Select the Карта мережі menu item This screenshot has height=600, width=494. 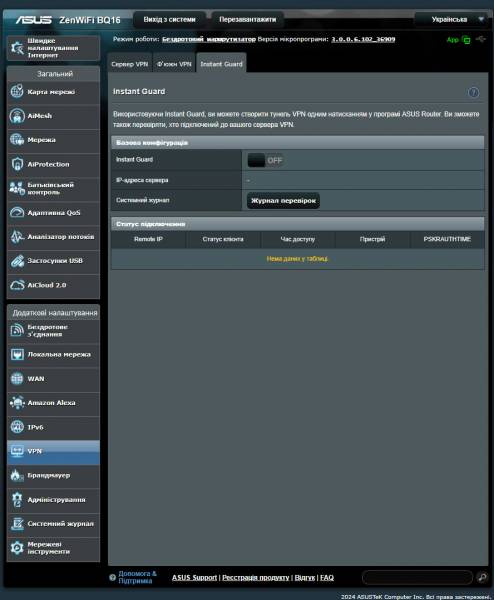tap(53, 92)
